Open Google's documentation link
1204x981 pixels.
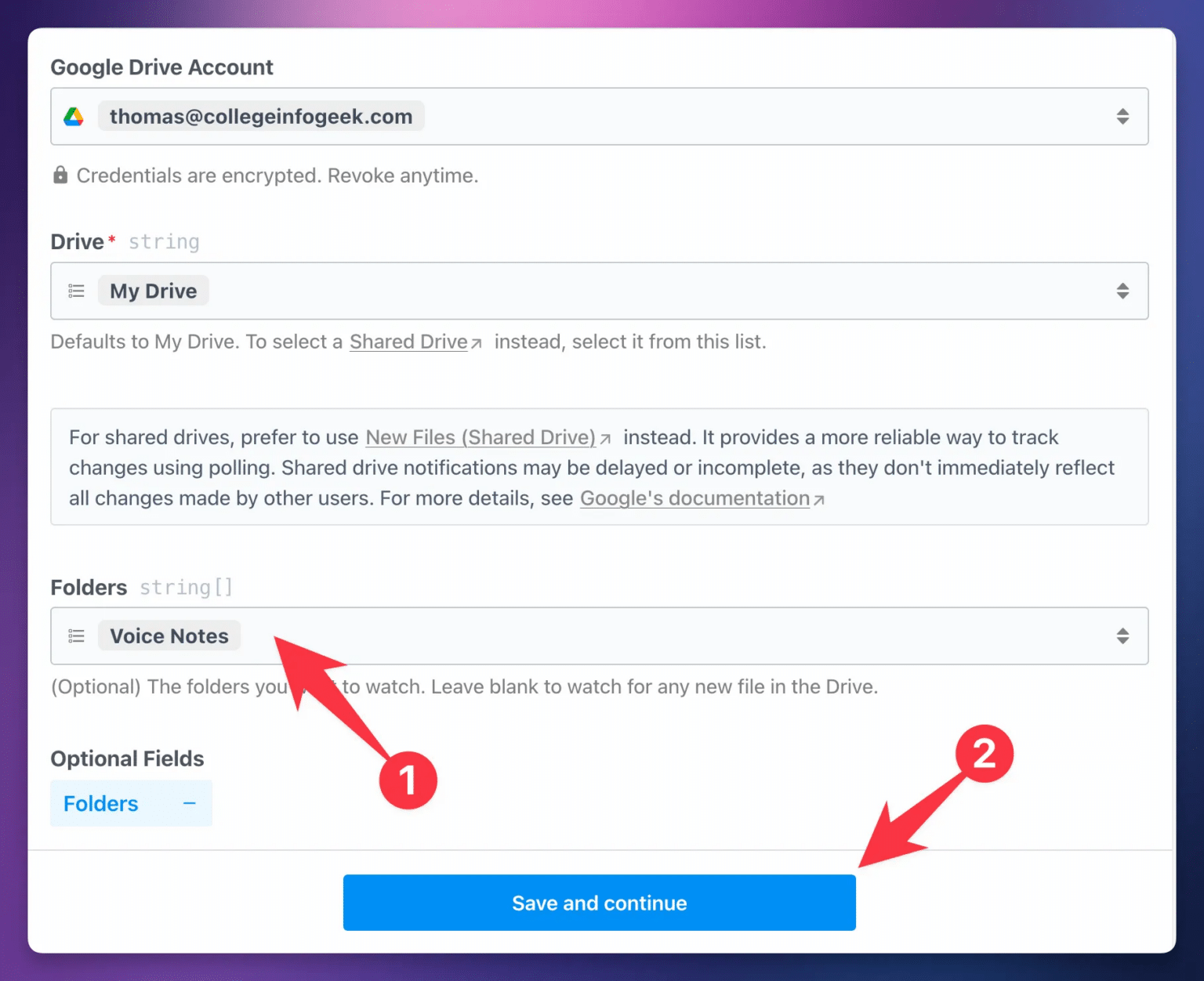pos(694,498)
